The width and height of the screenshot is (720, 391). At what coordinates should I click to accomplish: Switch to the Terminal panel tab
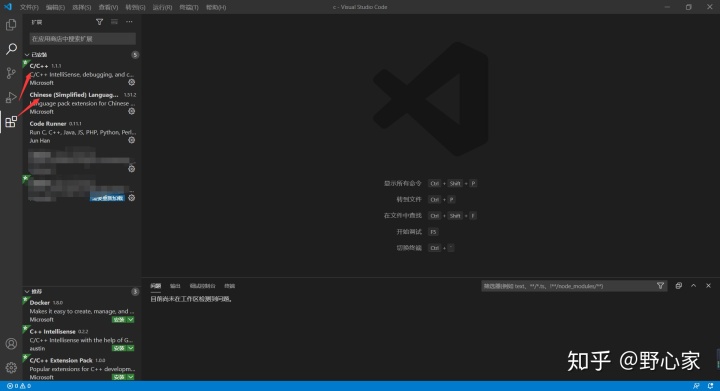click(x=230, y=286)
